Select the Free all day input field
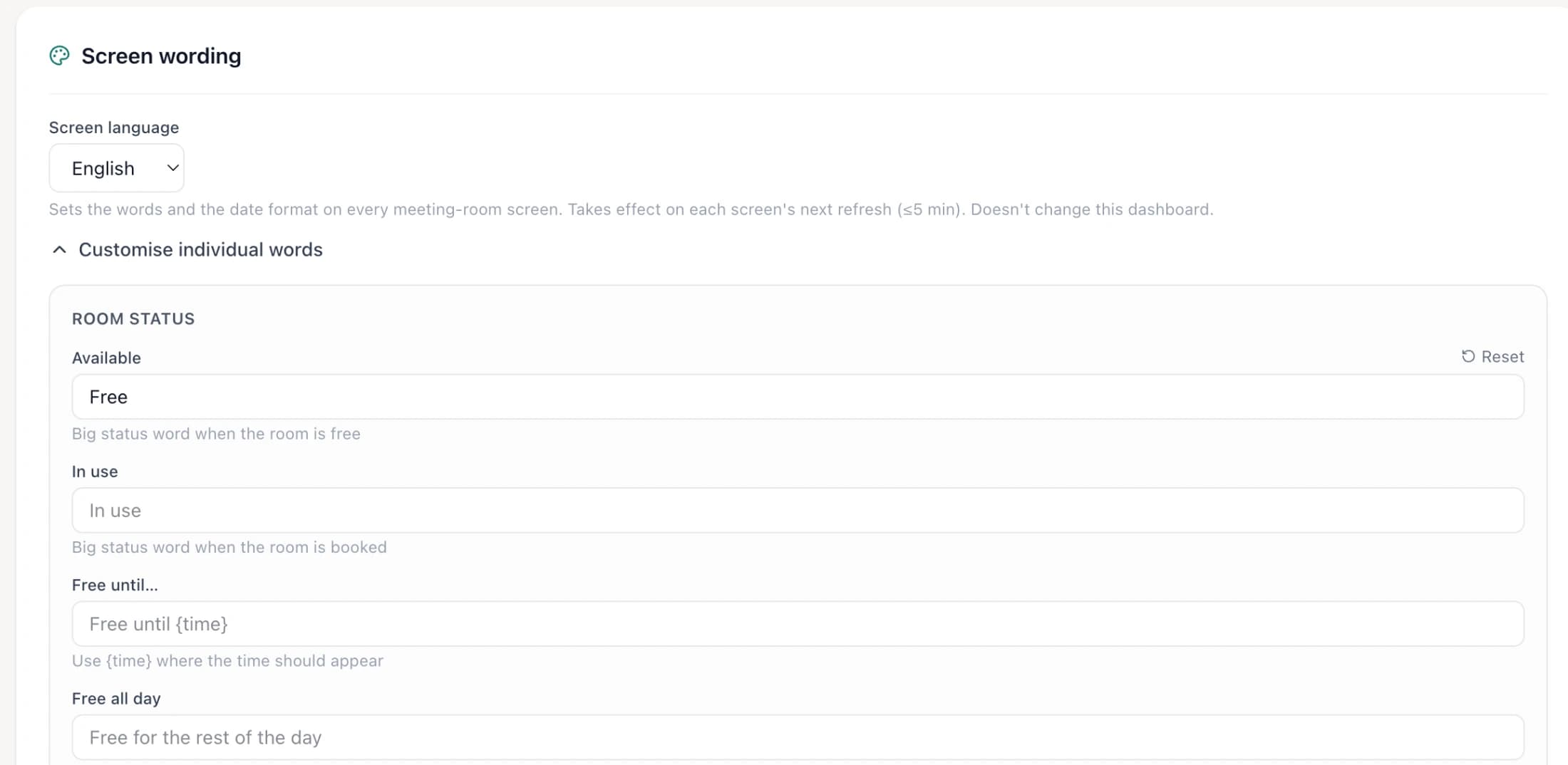1568x765 pixels. click(798, 737)
